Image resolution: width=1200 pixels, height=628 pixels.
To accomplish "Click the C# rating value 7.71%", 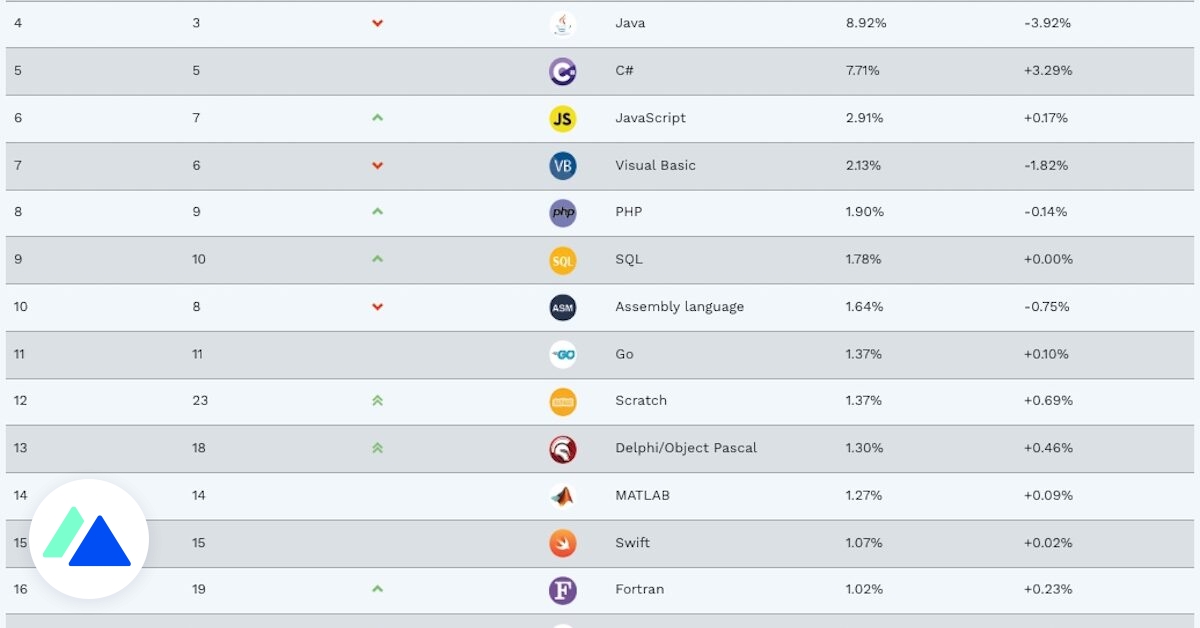I will pos(864,71).
